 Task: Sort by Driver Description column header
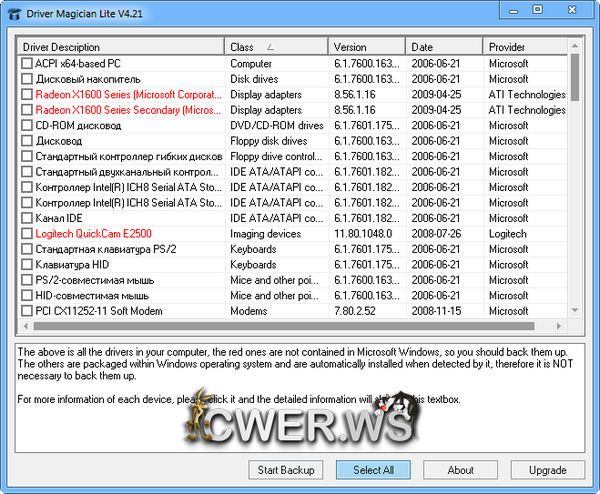click(120, 47)
